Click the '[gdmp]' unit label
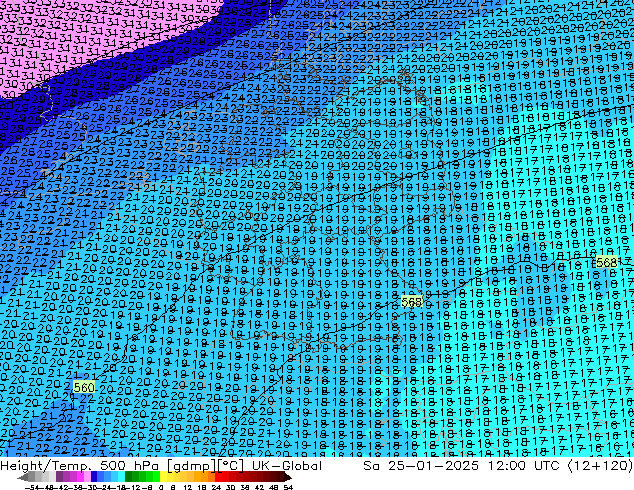 point(192,466)
